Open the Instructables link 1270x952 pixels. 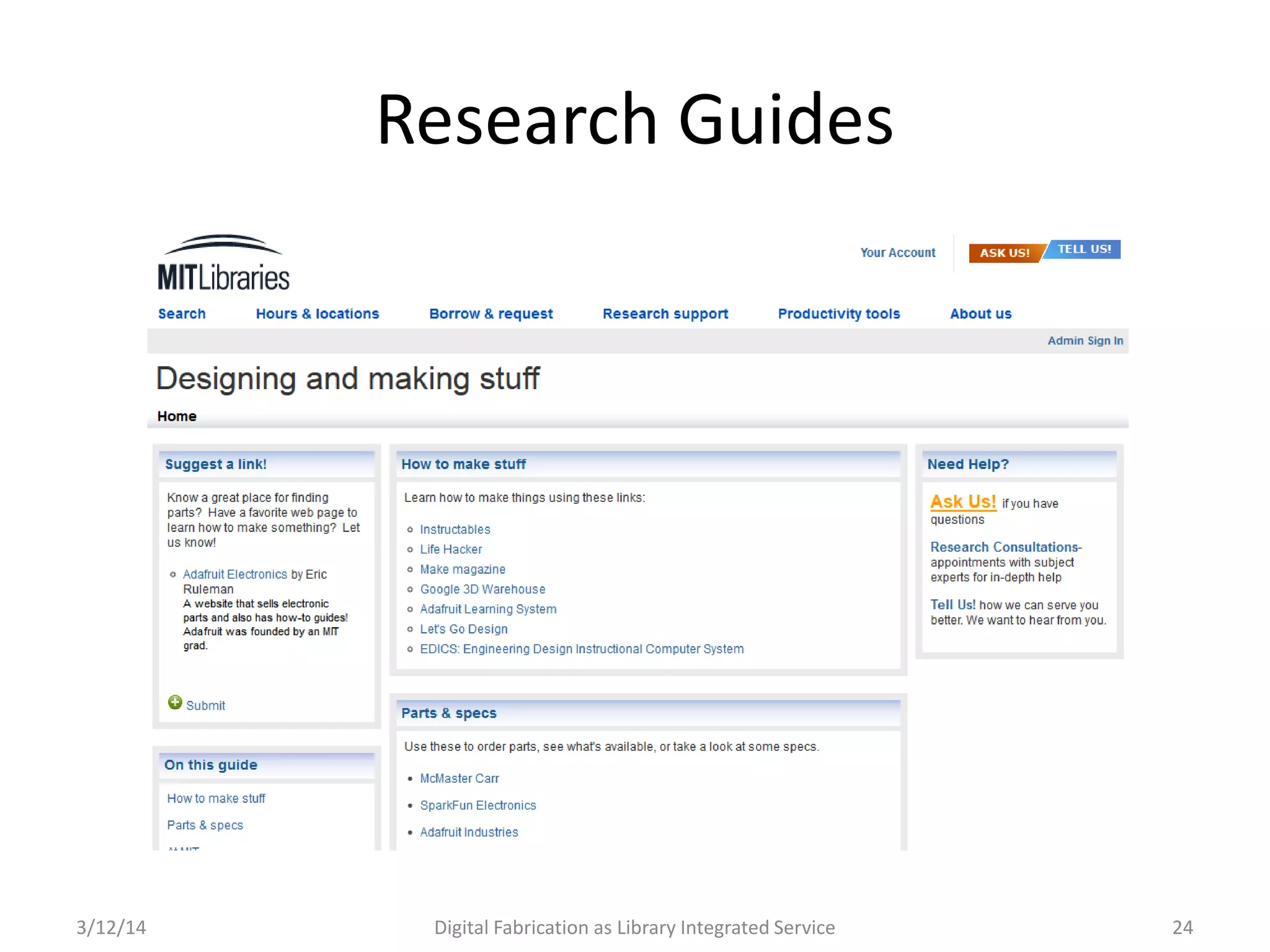coord(455,529)
